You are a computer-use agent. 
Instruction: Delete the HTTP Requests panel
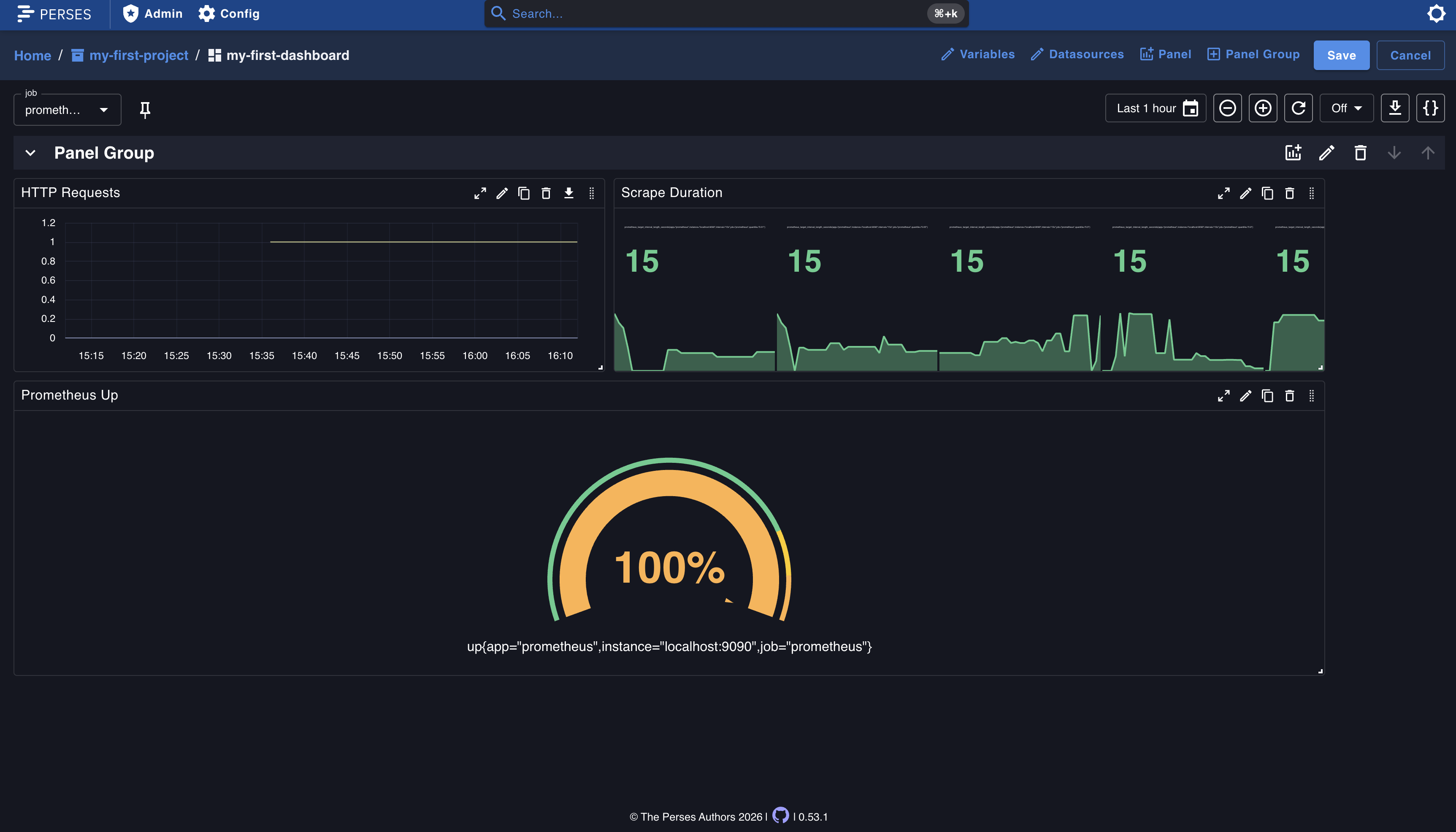(546, 193)
